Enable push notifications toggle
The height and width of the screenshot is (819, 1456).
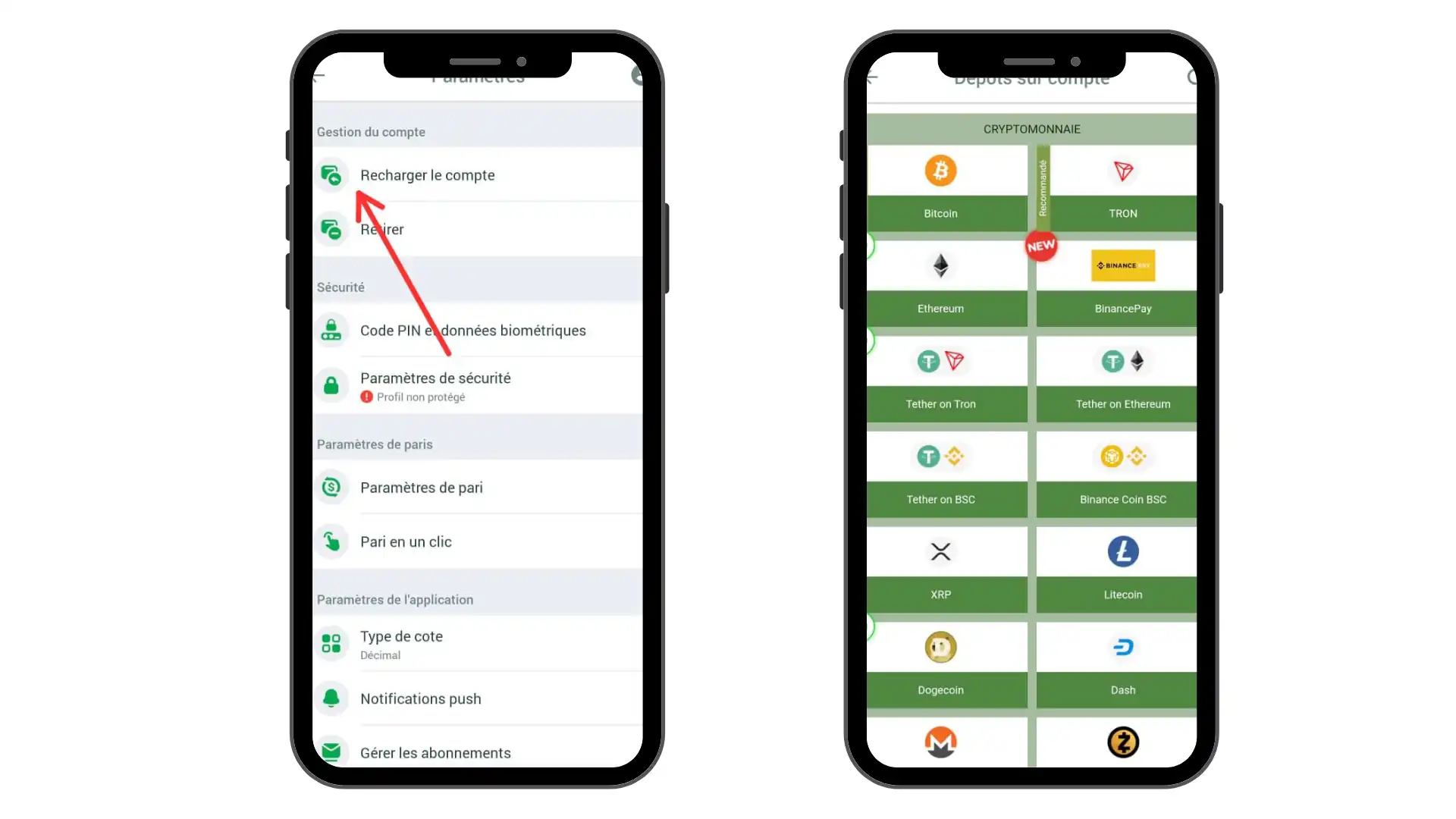[x=420, y=698]
